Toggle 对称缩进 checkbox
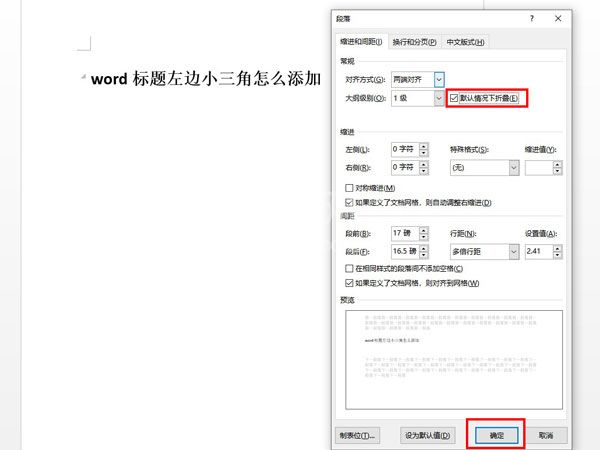The height and width of the screenshot is (450, 600). (x=349, y=188)
